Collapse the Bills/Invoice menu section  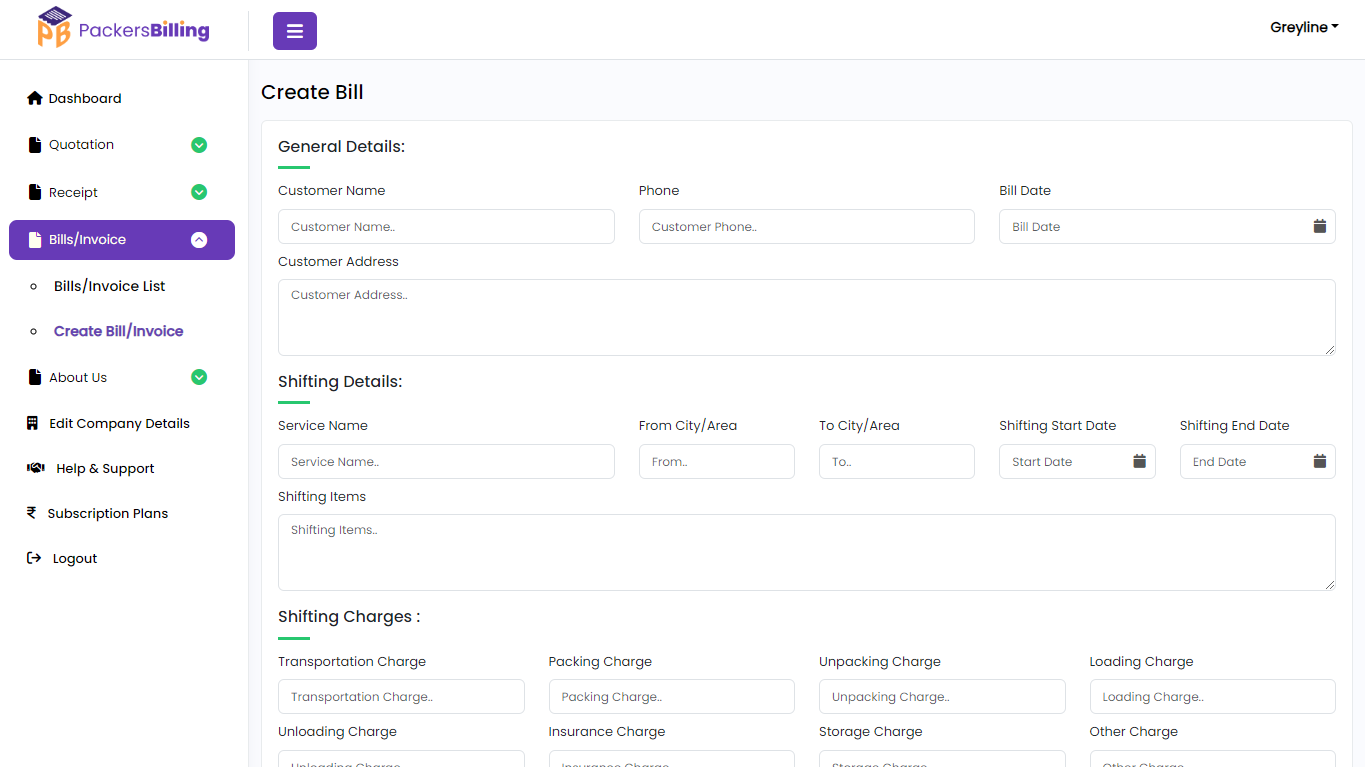pos(199,240)
